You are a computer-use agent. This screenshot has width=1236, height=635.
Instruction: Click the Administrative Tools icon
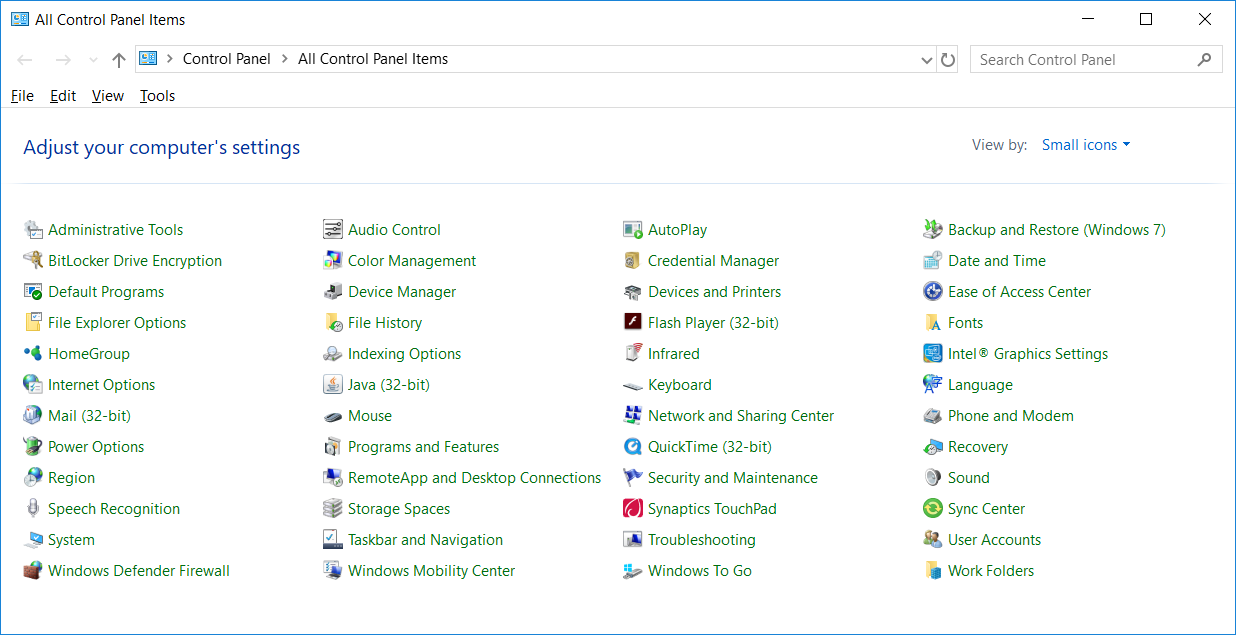point(33,230)
